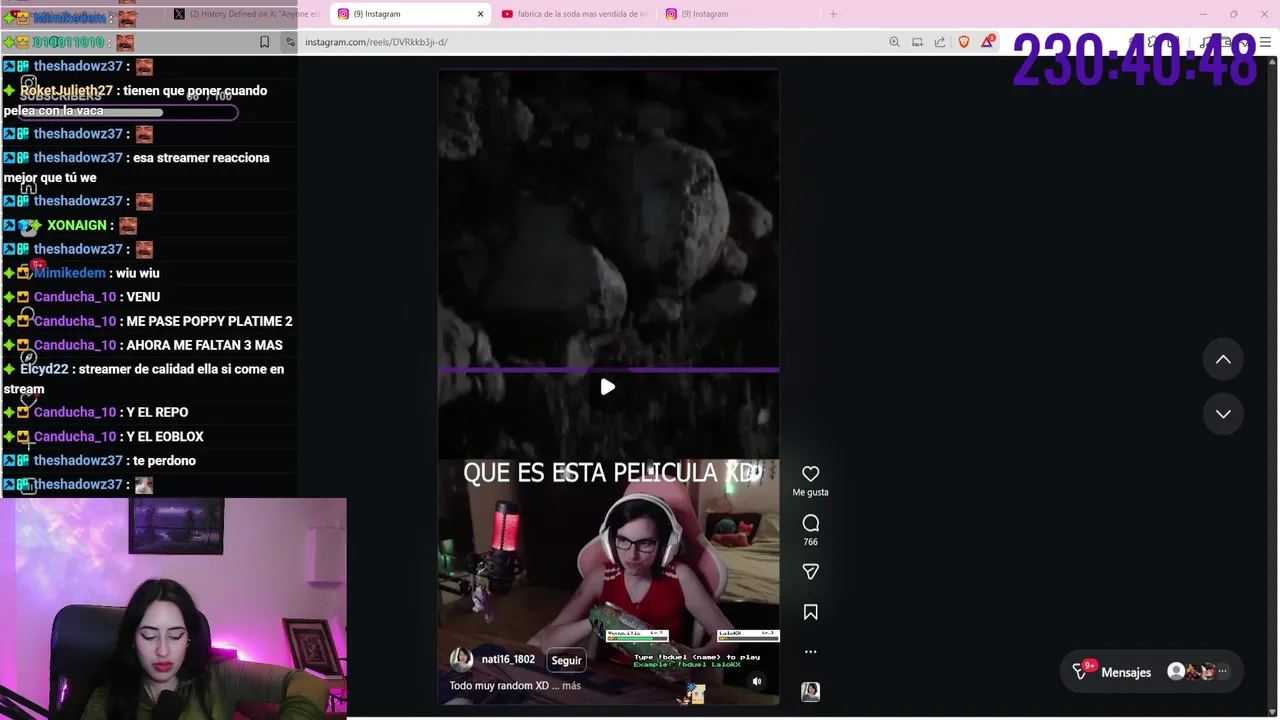The height and width of the screenshot is (720, 1280).
Task: Play the paused reel video
Action: (x=608, y=387)
